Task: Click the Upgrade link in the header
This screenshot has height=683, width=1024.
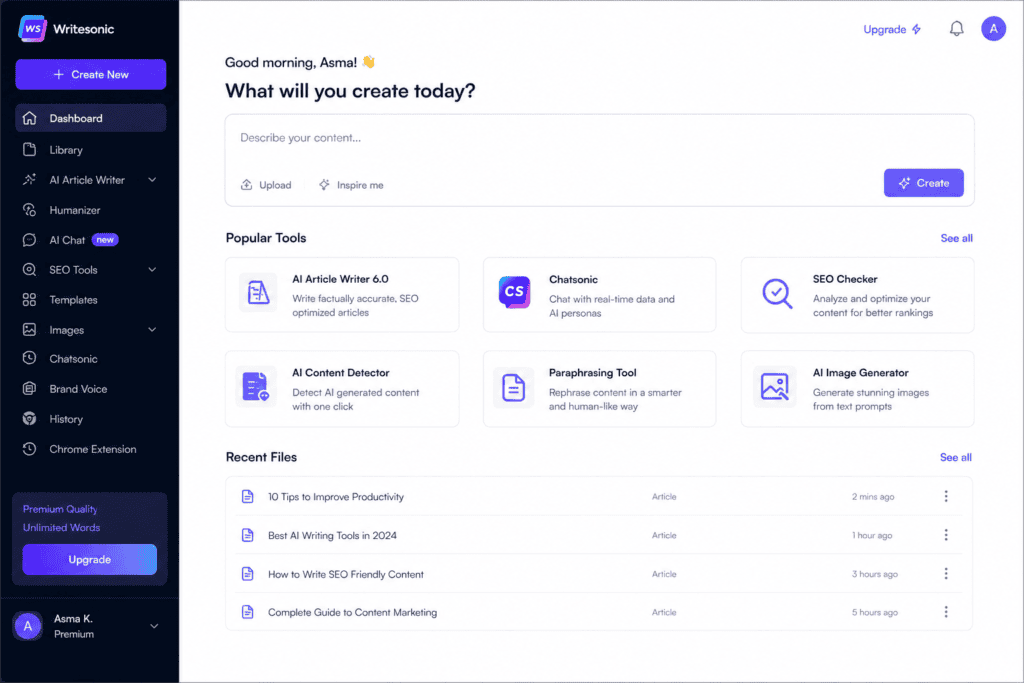Action: pos(892,29)
